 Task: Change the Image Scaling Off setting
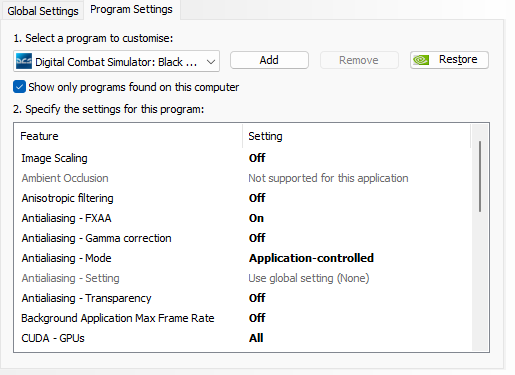click(x=257, y=158)
